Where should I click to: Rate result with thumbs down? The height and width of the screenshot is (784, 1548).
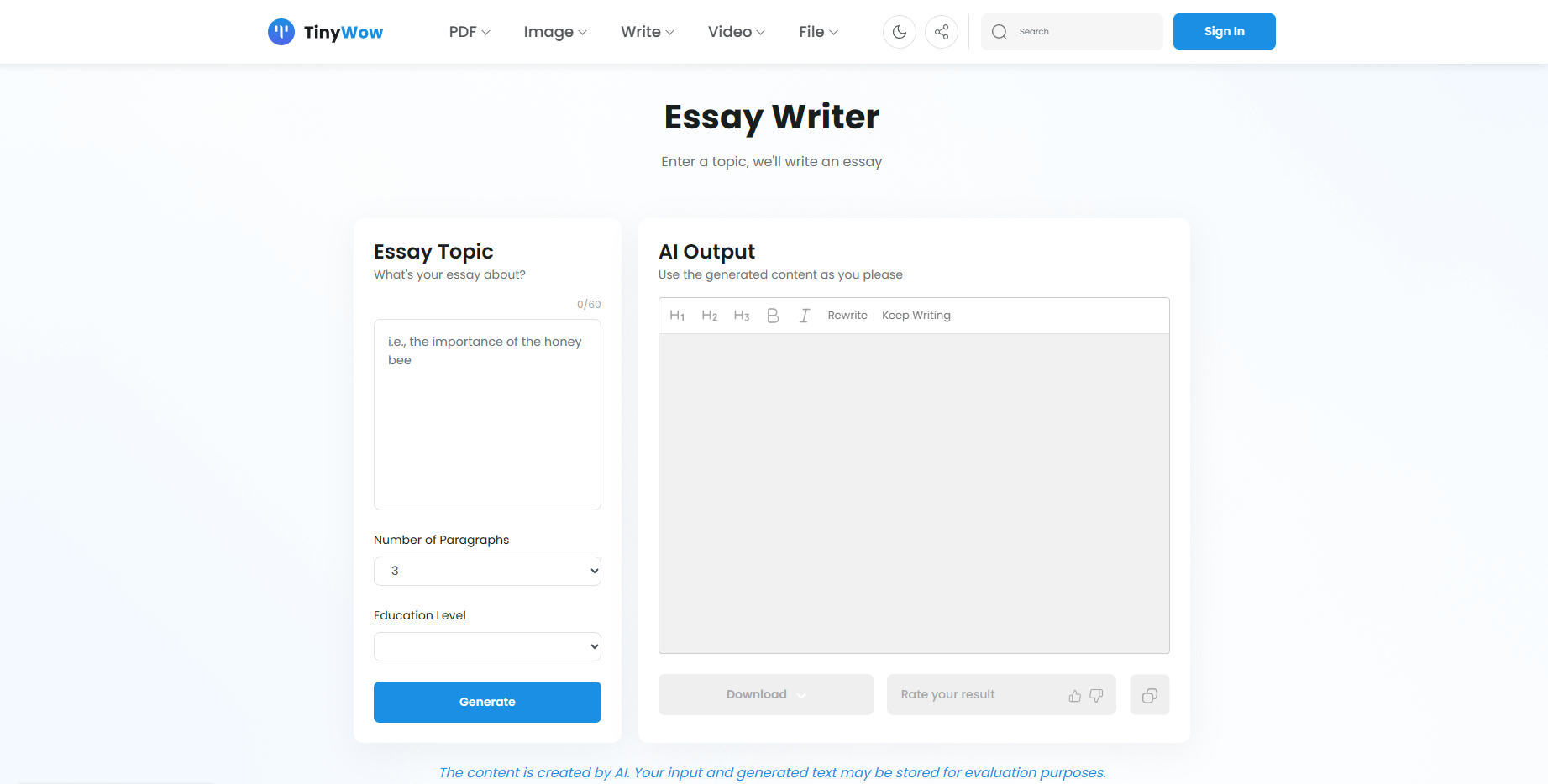(x=1096, y=696)
